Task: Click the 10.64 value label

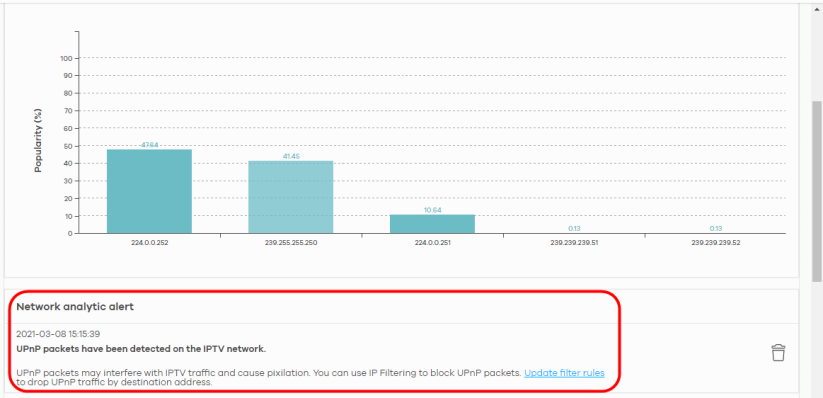Action: click(x=432, y=210)
